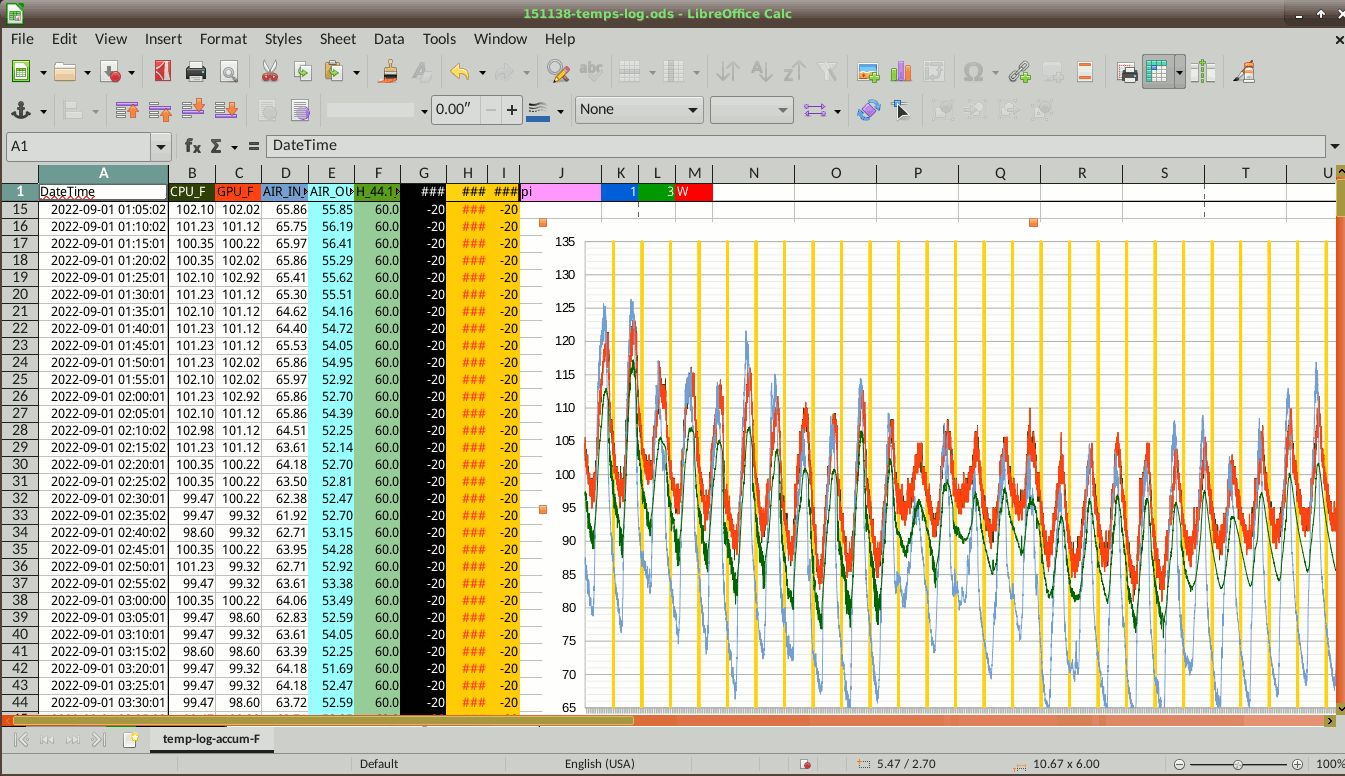Select the temp-log-accum-F sheet tab

211,739
